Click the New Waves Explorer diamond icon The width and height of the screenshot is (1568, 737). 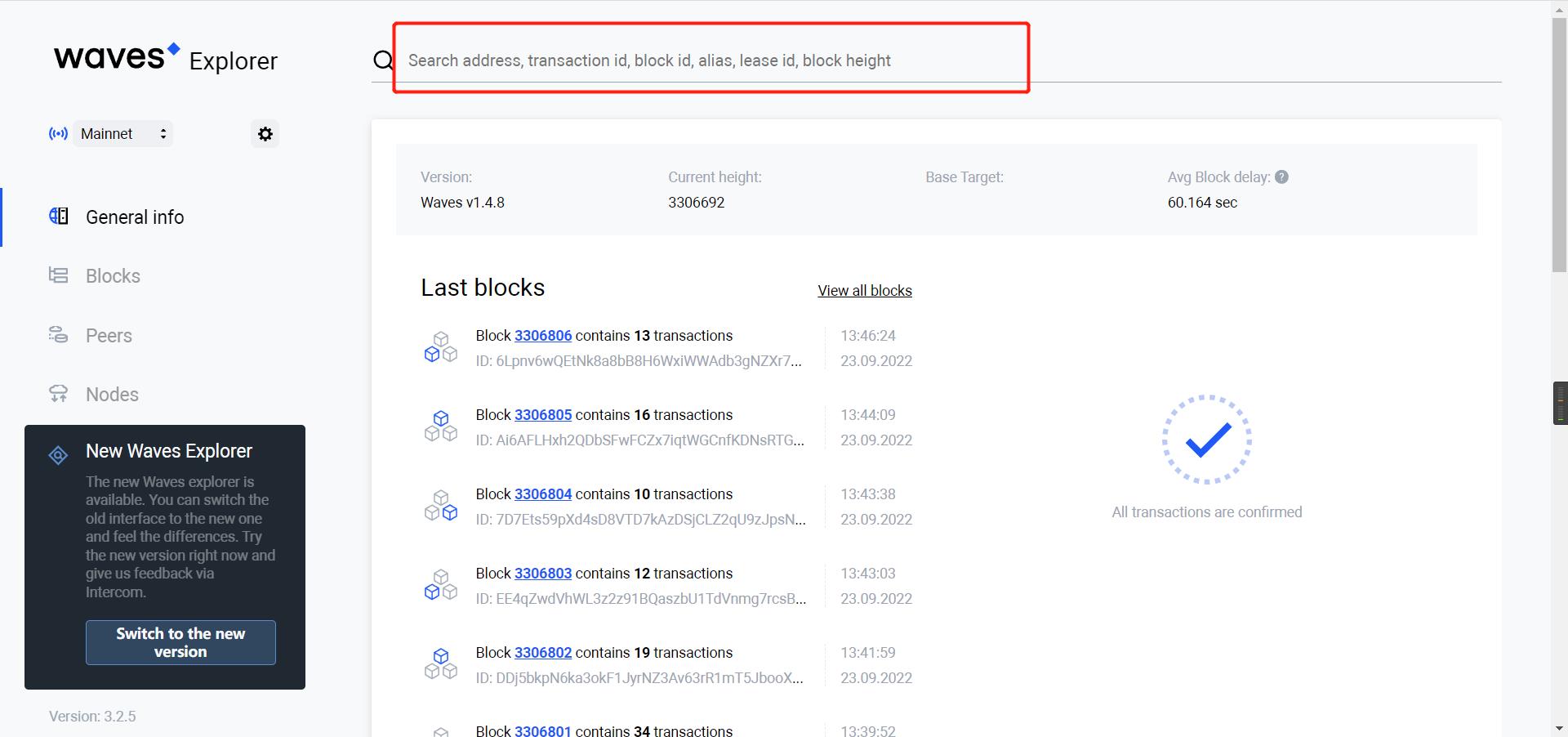coord(58,455)
